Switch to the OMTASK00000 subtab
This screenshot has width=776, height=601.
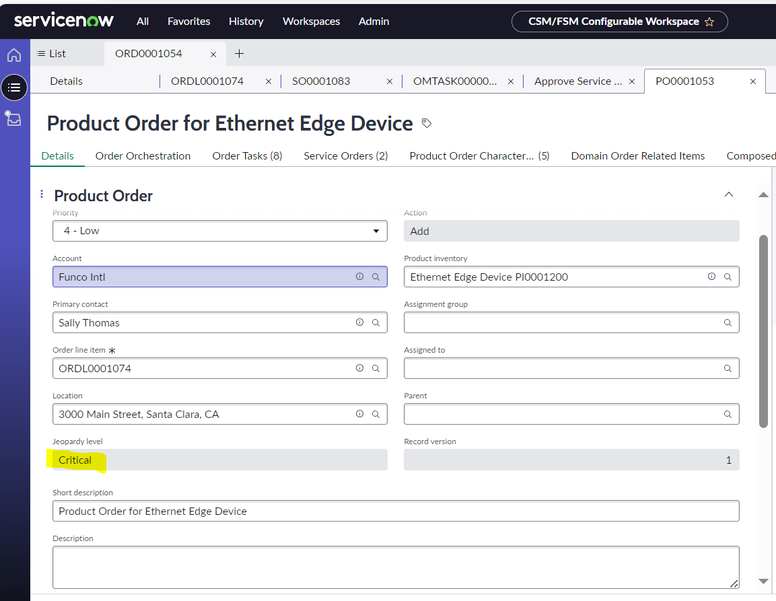(455, 81)
